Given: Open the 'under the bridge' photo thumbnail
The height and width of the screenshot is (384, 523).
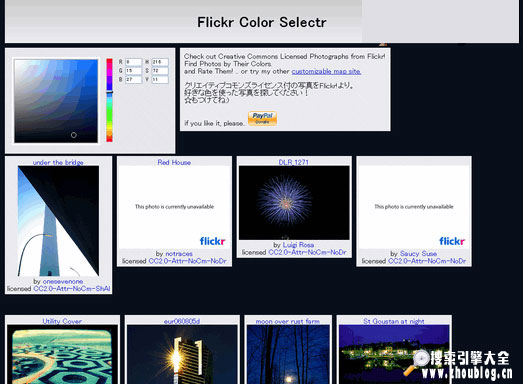Looking at the screenshot, I should pos(58,221).
